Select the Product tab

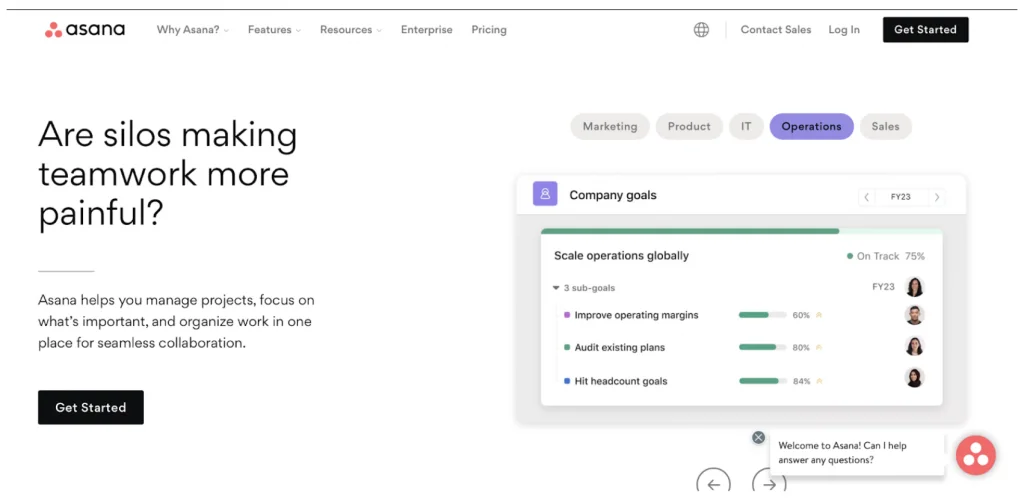click(689, 127)
